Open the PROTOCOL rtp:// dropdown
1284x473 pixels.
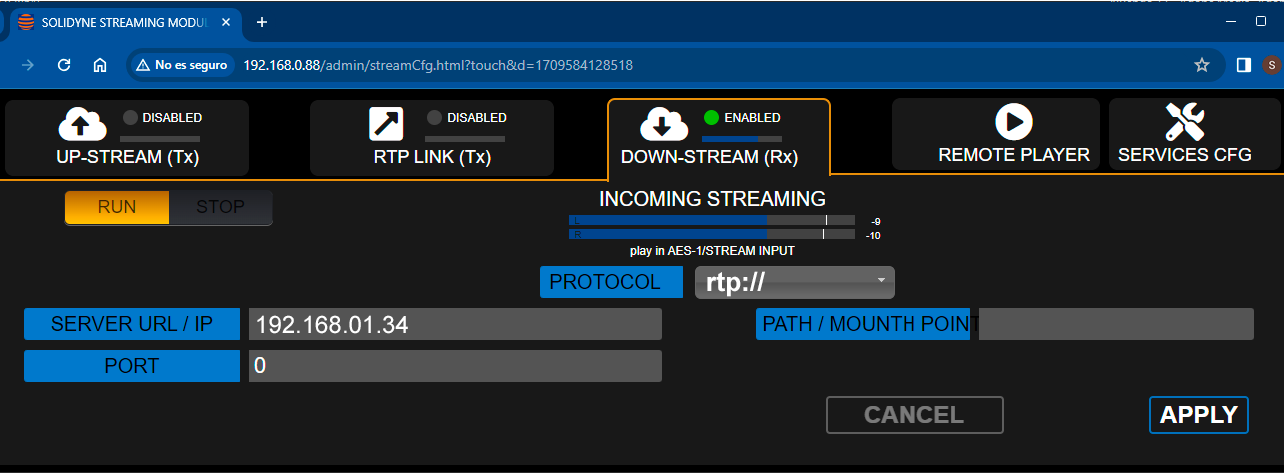point(795,282)
